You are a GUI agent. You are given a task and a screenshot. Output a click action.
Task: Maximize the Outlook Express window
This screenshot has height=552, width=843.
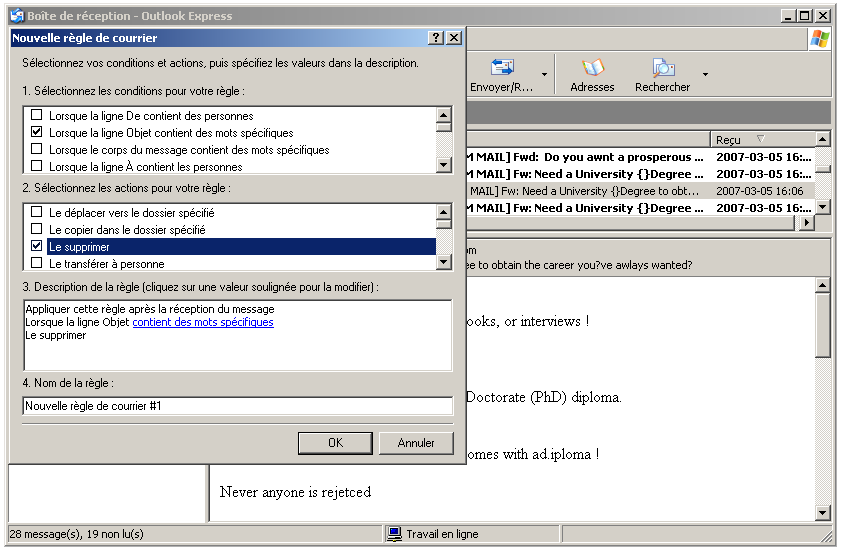pyautogui.click(x=805, y=16)
